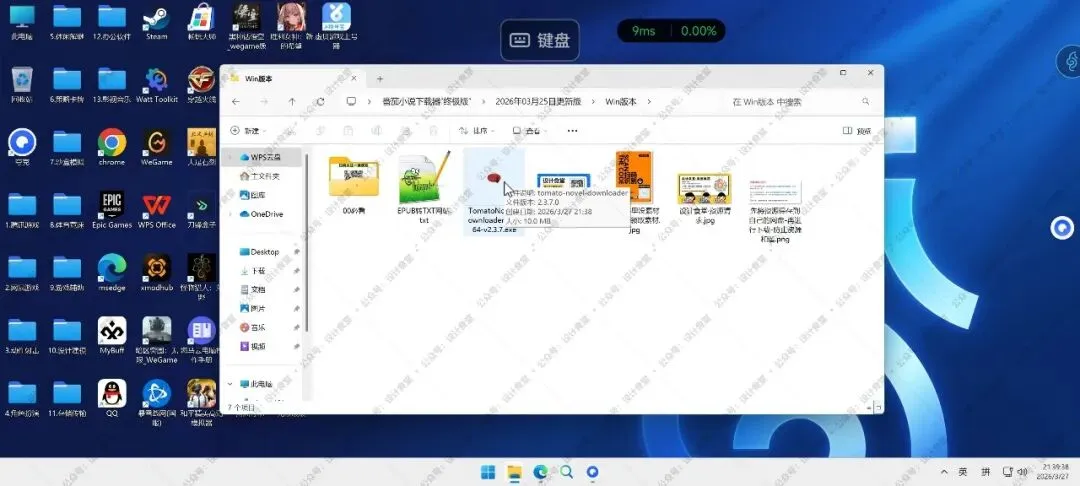Select the TomatoNovelDownloader v2.3.7.exe file
Image resolution: width=1080 pixels, height=486 pixels.
click(492, 193)
